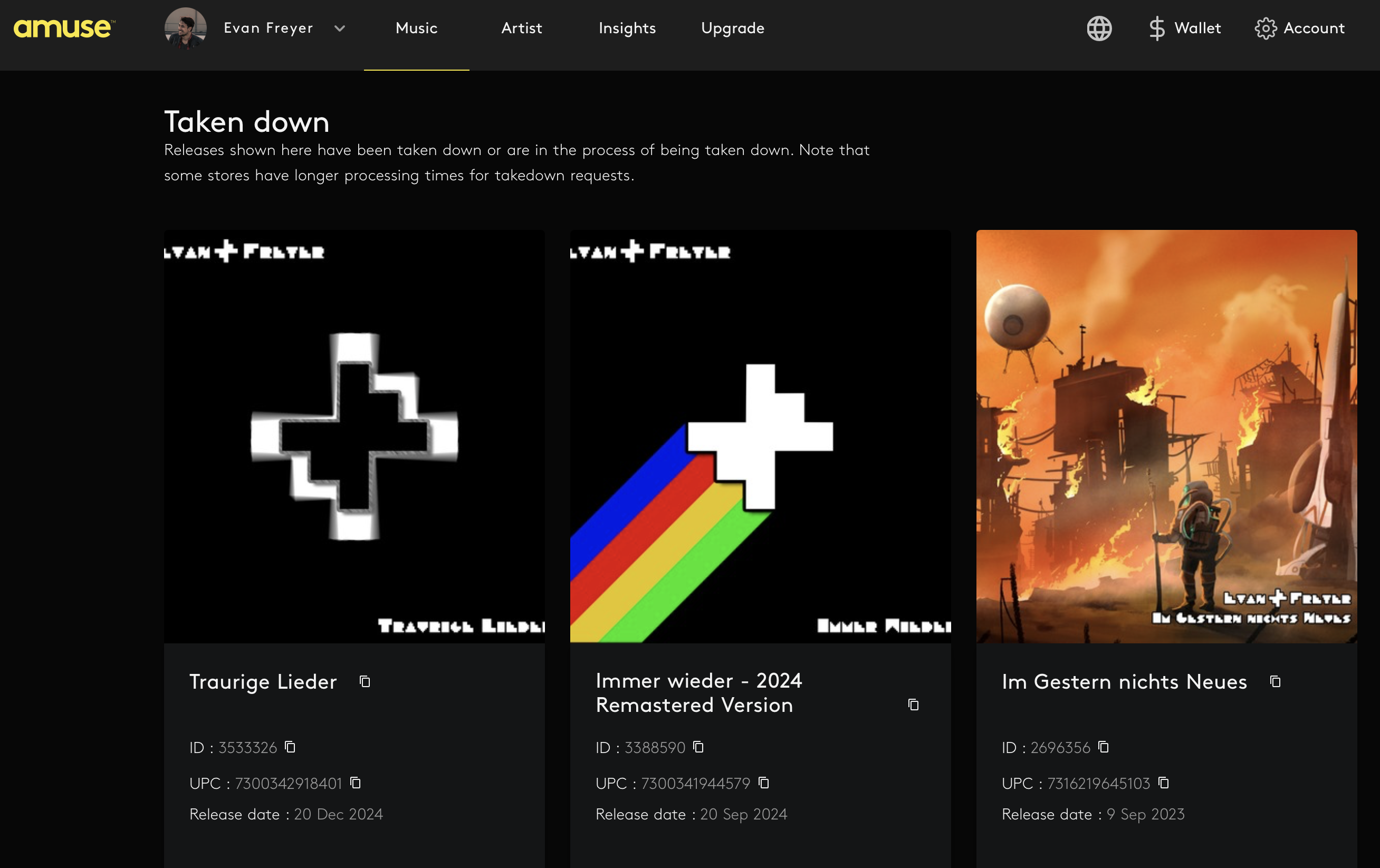Open the globe language selector
The height and width of the screenshot is (868, 1380).
coord(1099,28)
